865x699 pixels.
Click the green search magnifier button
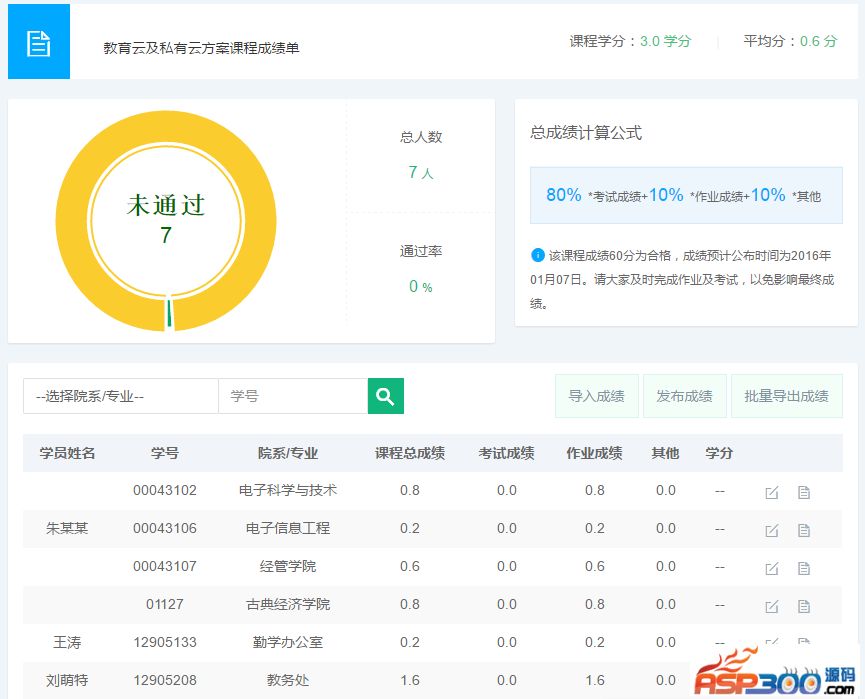[385, 396]
